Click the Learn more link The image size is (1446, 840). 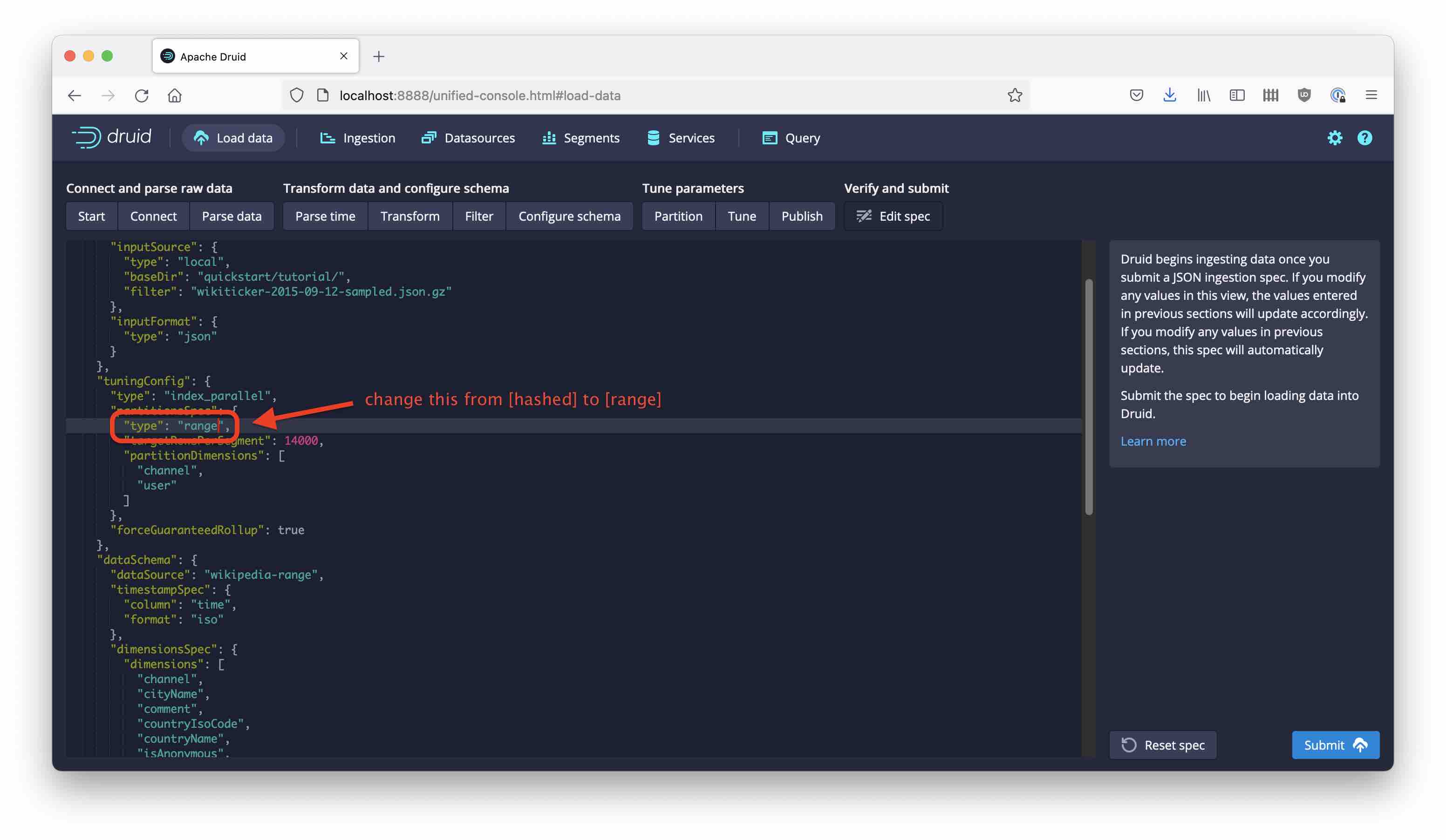point(1154,441)
